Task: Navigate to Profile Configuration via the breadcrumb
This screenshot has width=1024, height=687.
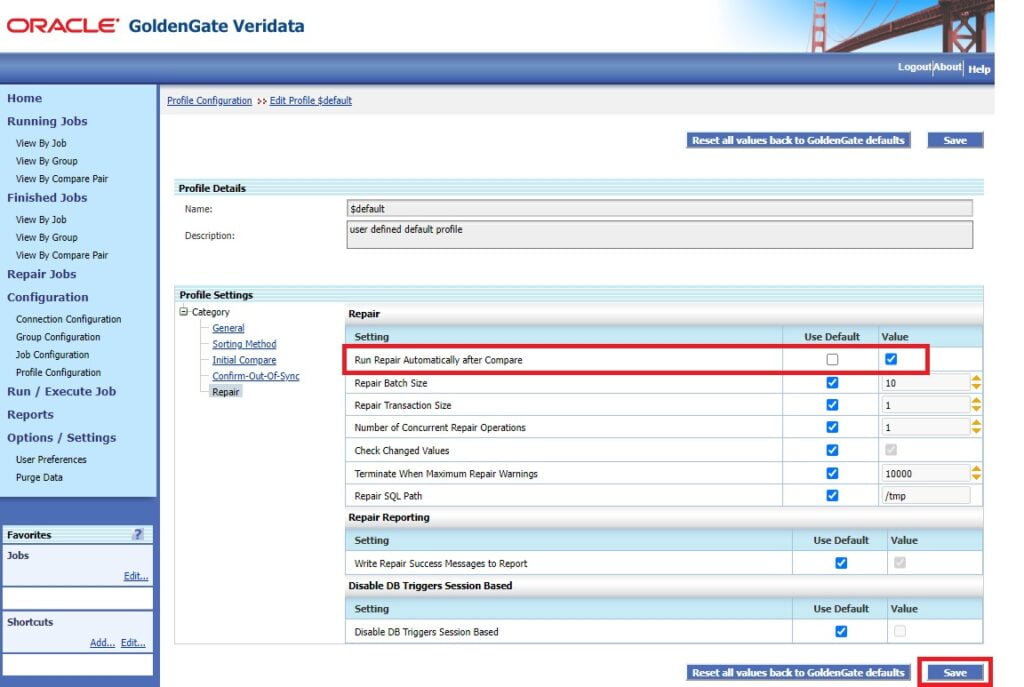Action: pos(208,100)
